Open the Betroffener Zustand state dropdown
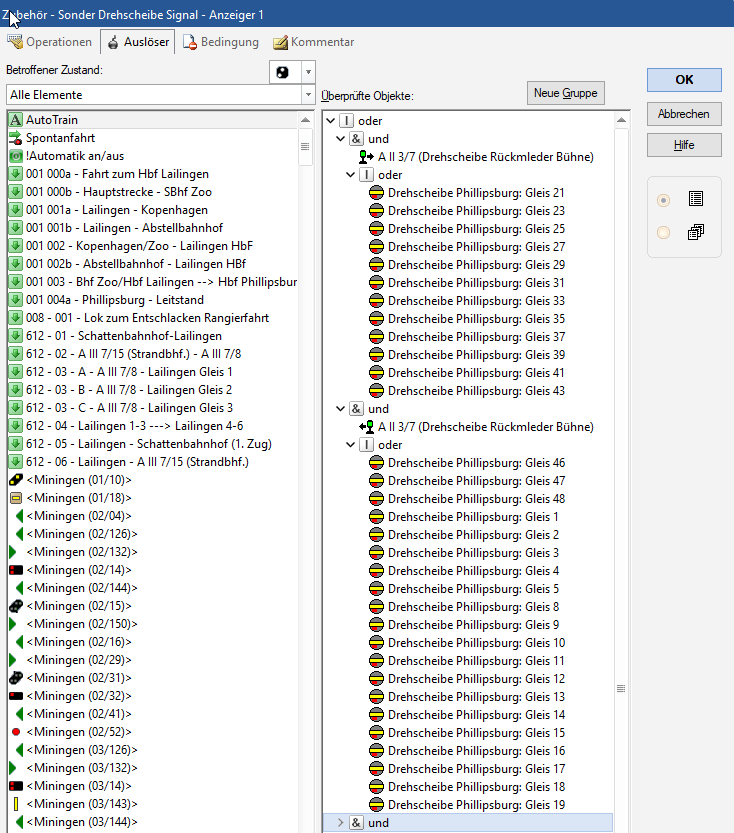 tap(308, 72)
